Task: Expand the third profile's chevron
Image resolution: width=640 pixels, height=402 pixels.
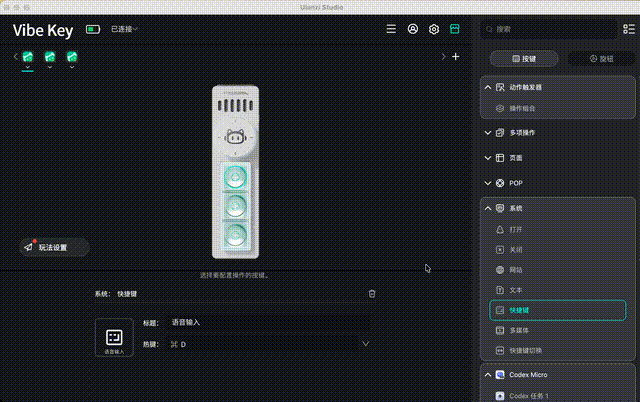Action: (x=72, y=67)
